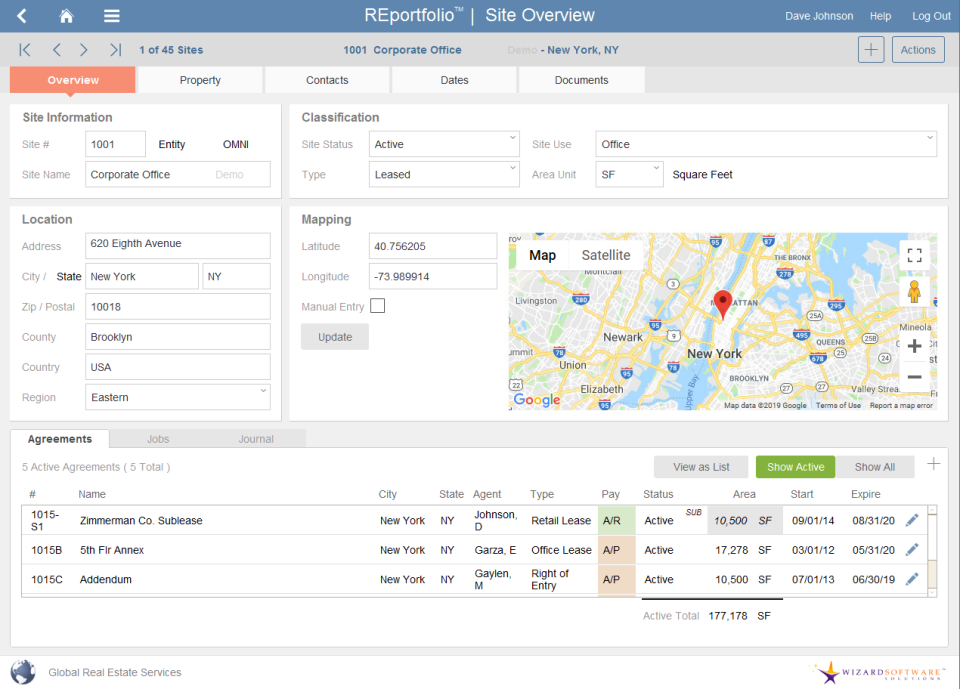960x689 pixels.
Task: Click the Longitude input field
Action: 432,276
